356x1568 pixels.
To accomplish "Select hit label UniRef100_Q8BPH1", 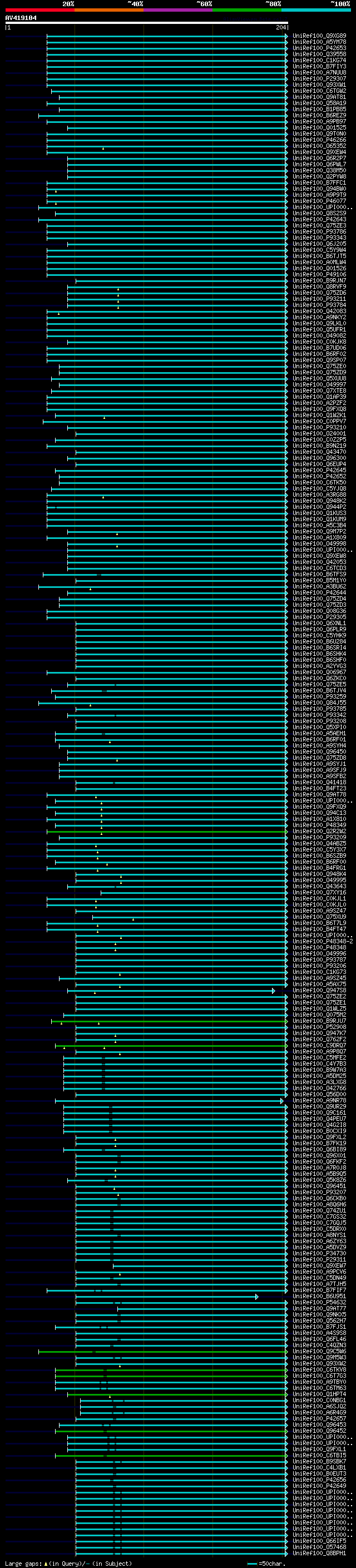I will pyautogui.click(x=319, y=1553).
